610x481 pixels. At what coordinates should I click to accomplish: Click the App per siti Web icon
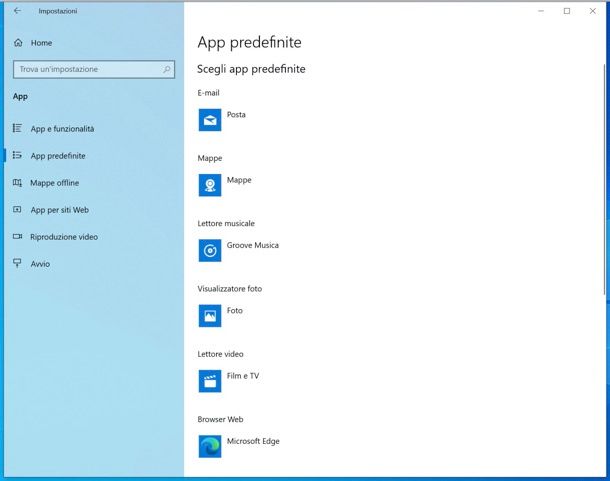17,209
